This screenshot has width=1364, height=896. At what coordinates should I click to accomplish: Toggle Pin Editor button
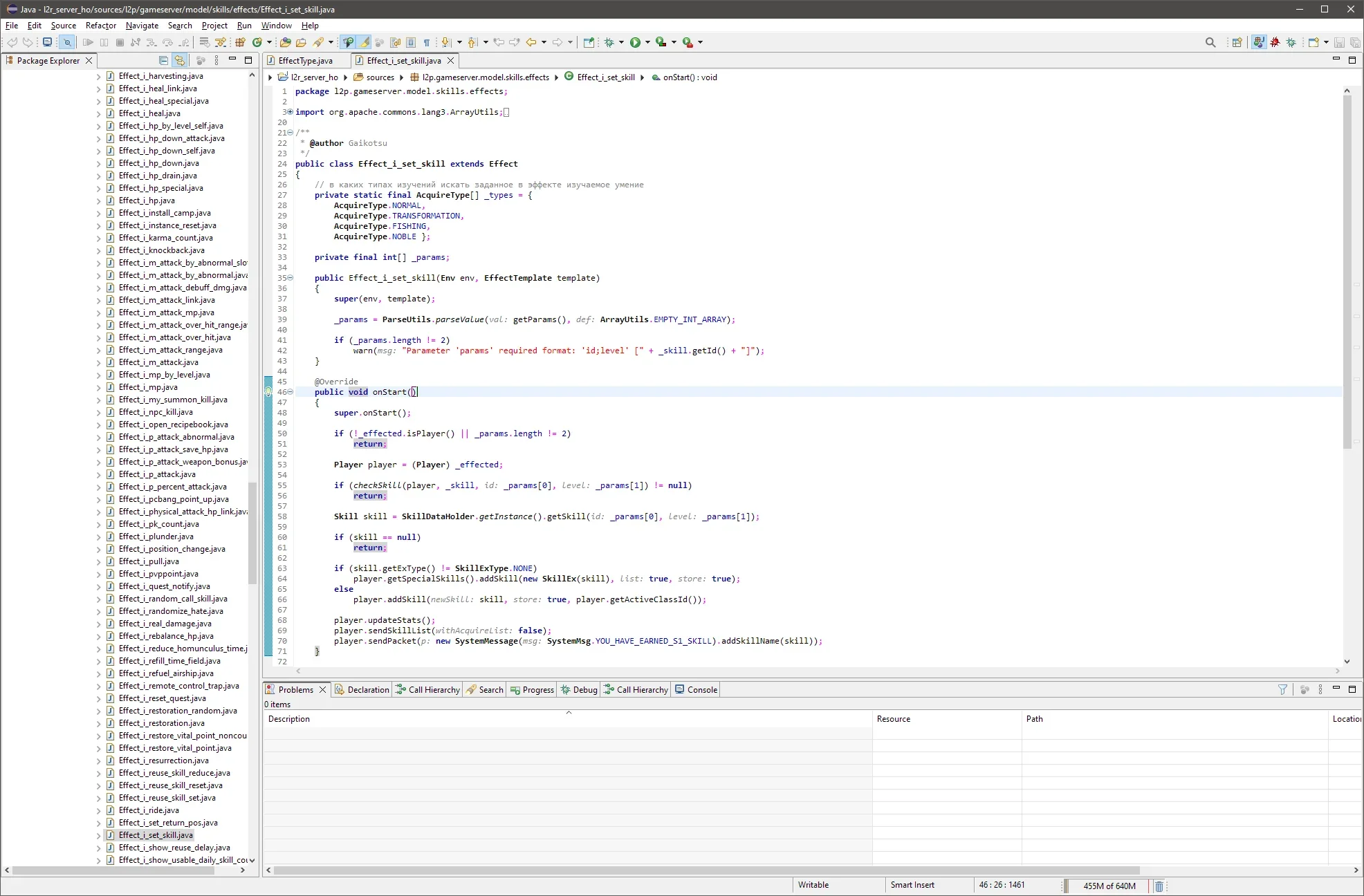pos(589,42)
